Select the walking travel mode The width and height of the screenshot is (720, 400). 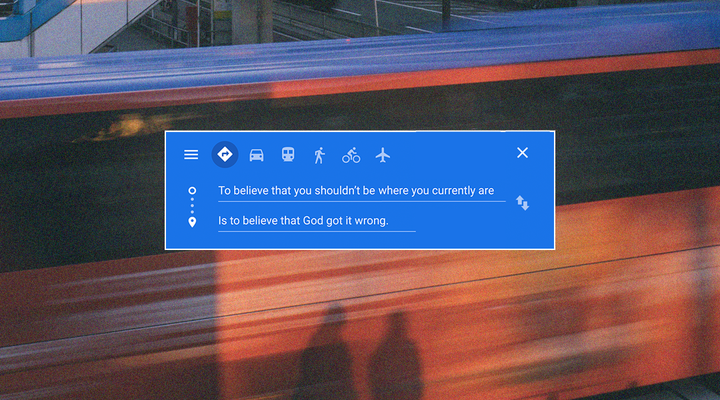pyautogui.click(x=319, y=155)
